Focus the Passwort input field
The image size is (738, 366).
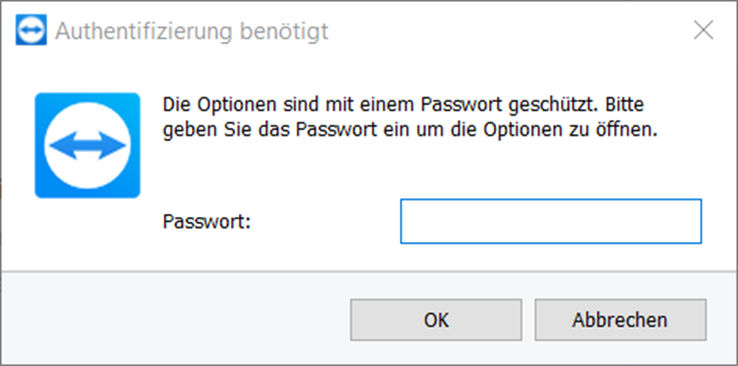pos(551,221)
